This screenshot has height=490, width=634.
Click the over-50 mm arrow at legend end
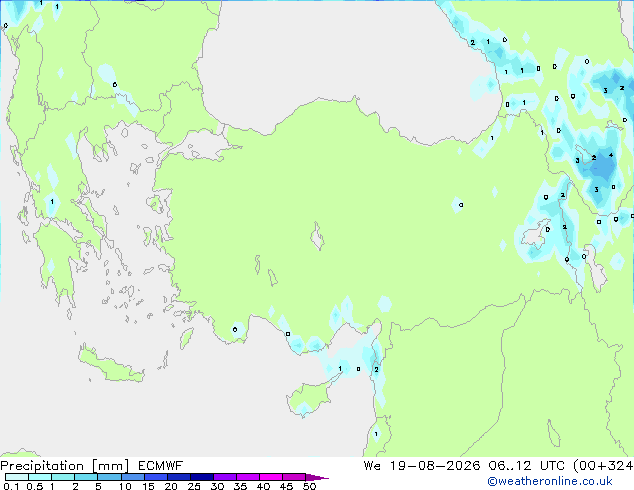click(x=317, y=477)
